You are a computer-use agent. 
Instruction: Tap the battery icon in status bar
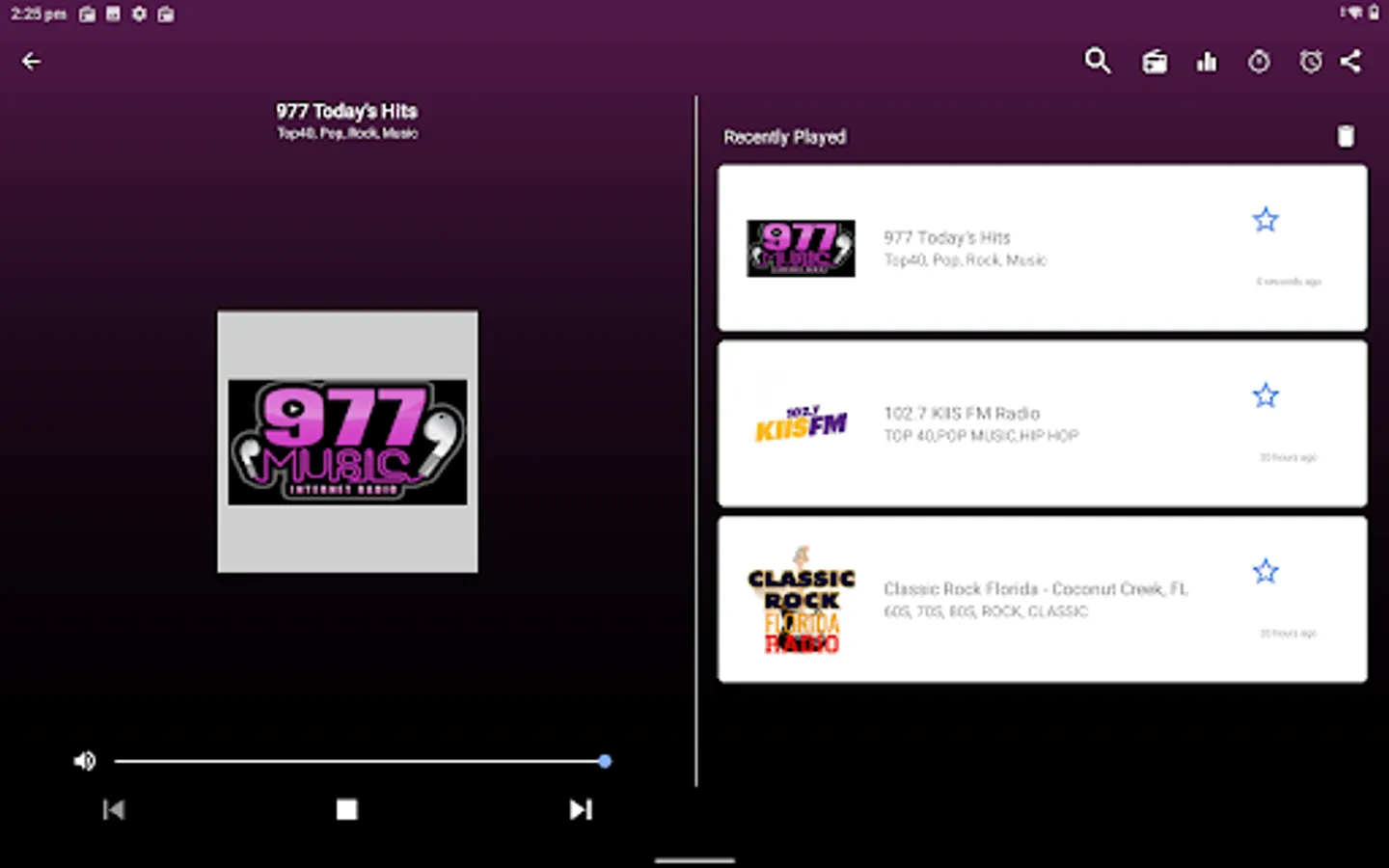1374,13
